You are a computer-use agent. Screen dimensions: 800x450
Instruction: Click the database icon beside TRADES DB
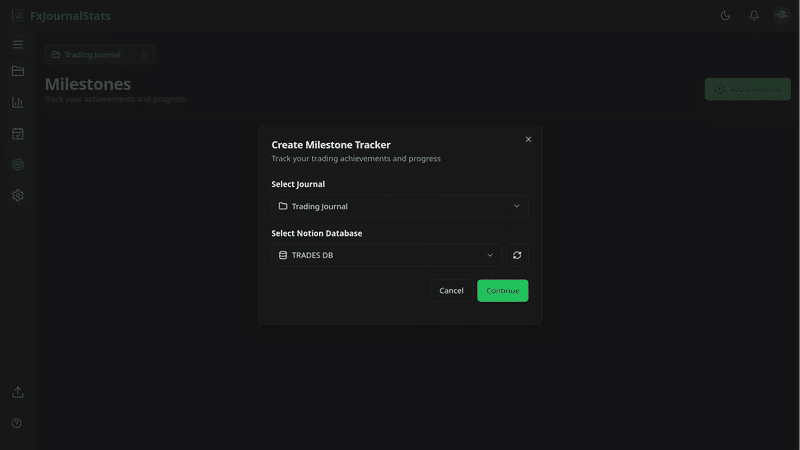[283, 255]
